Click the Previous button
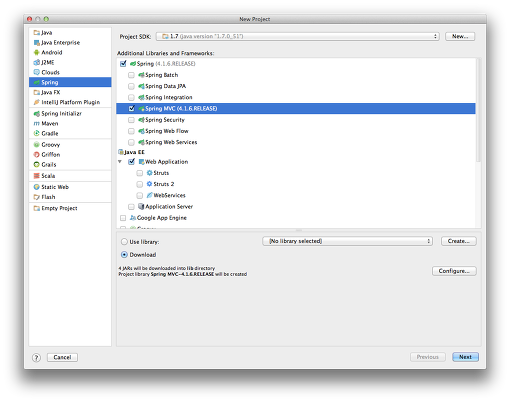 (428, 357)
